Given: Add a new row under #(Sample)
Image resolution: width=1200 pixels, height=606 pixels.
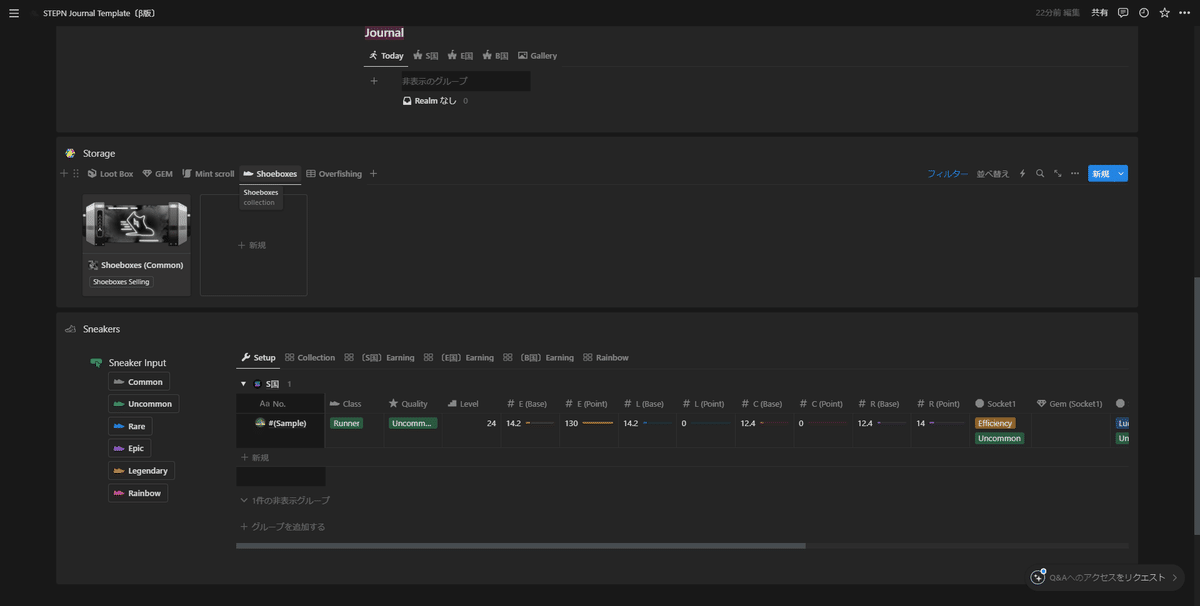Looking at the screenshot, I should point(255,457).
